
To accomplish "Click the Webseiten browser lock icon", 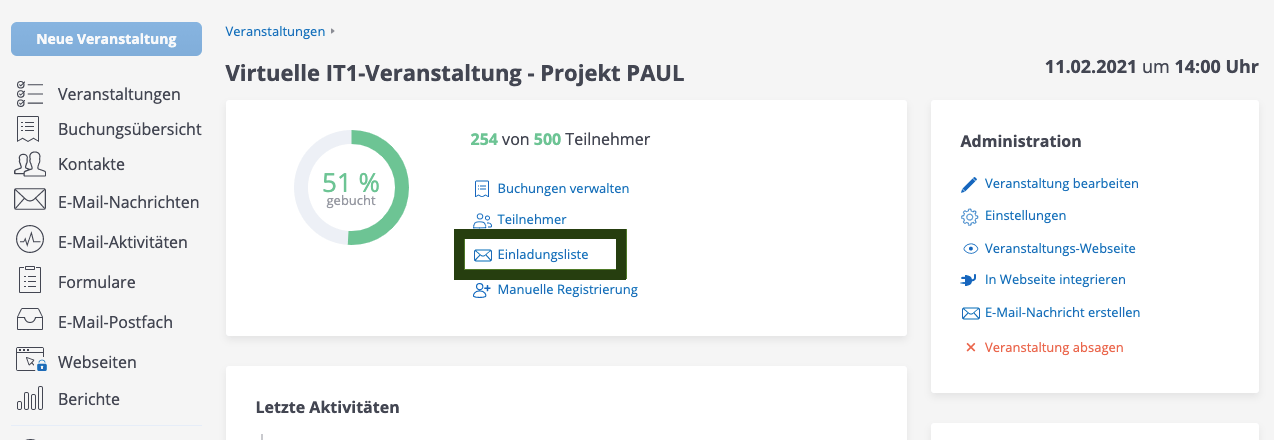I will (31, 361).
